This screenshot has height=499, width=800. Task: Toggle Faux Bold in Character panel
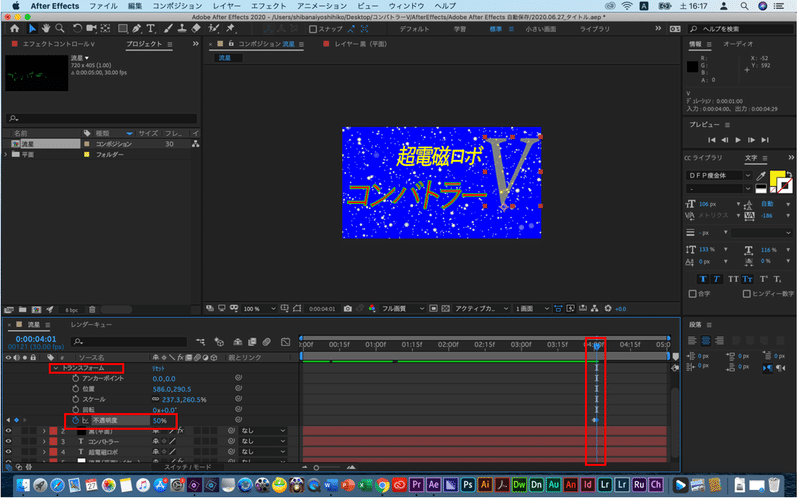pos(703,280)
